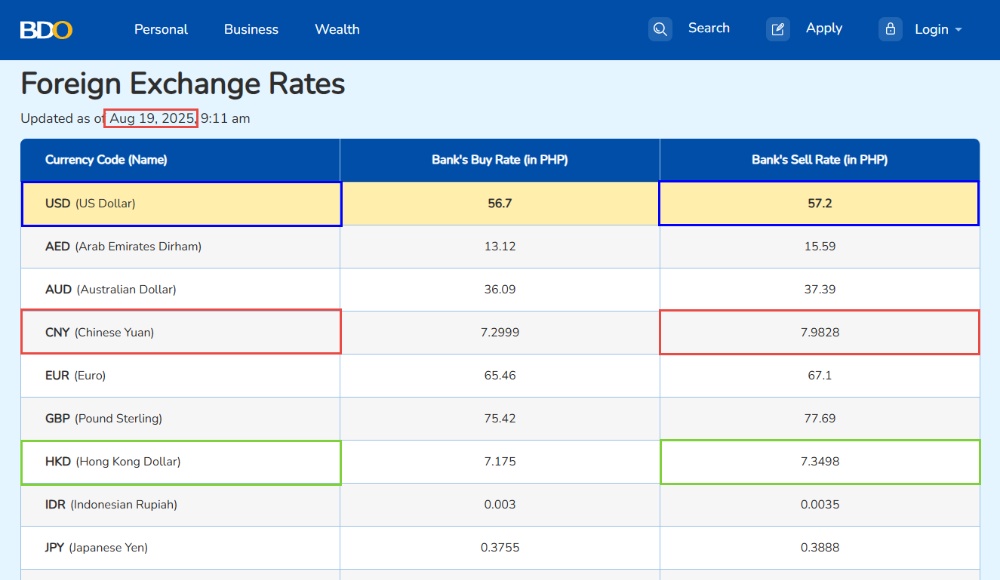Click the HKD Hong Kong Dollar cell
Image resolution: width=1000 pixels, height=580 pixels.
[x=181, y=462]
